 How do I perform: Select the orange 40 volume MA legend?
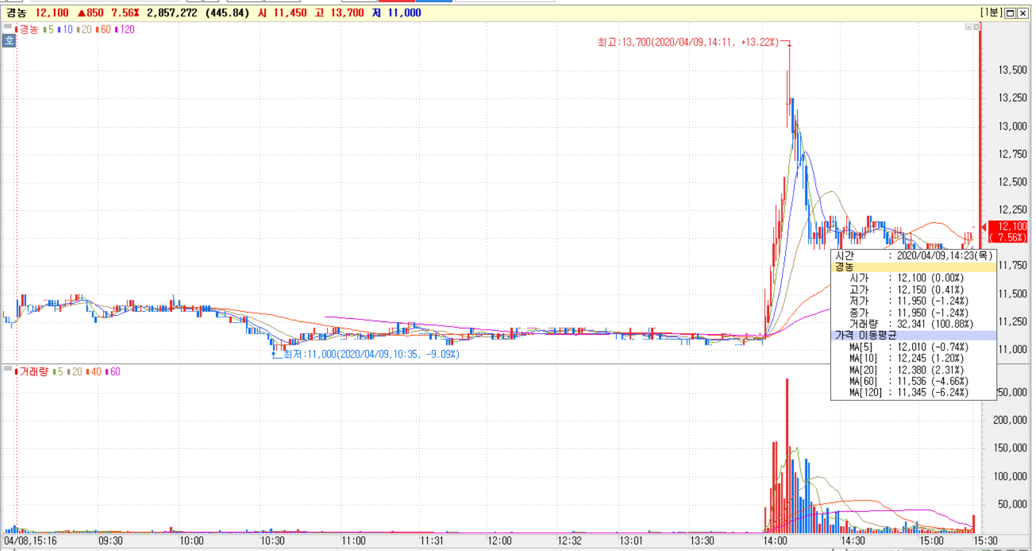[93, 372]
